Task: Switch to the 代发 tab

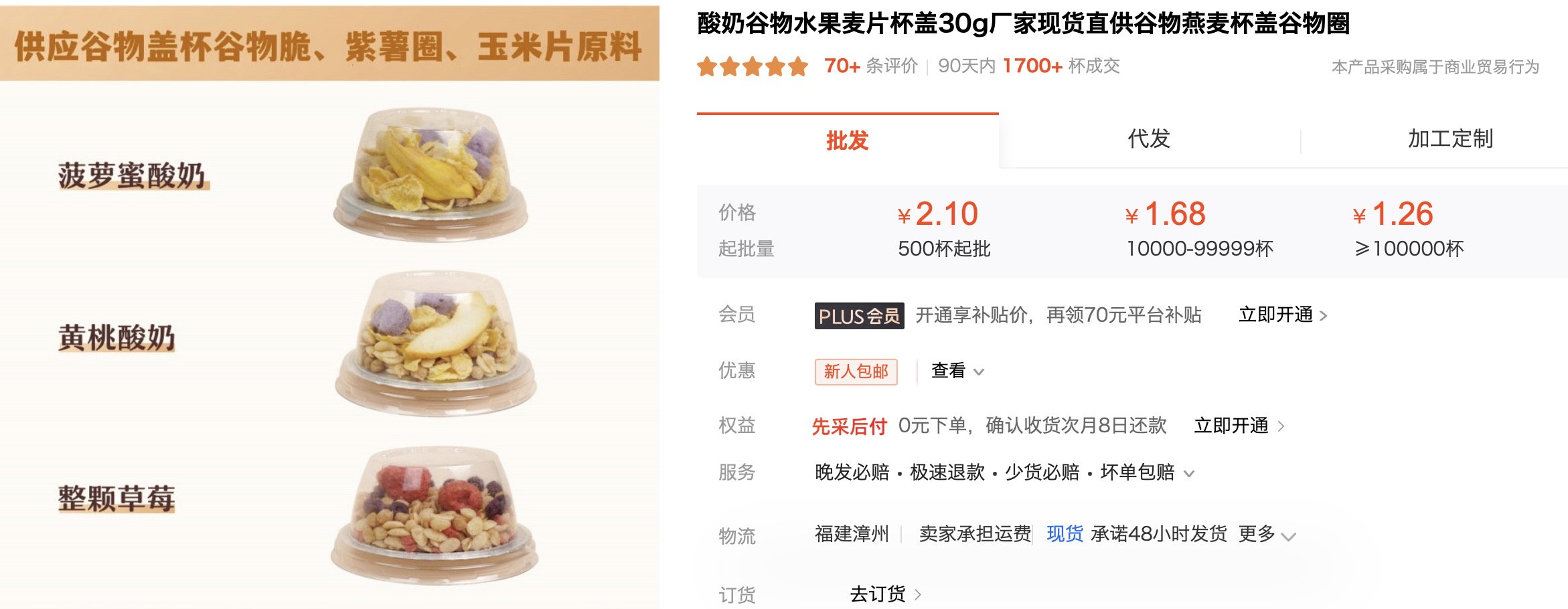Action: click(x=1149, y=139)
